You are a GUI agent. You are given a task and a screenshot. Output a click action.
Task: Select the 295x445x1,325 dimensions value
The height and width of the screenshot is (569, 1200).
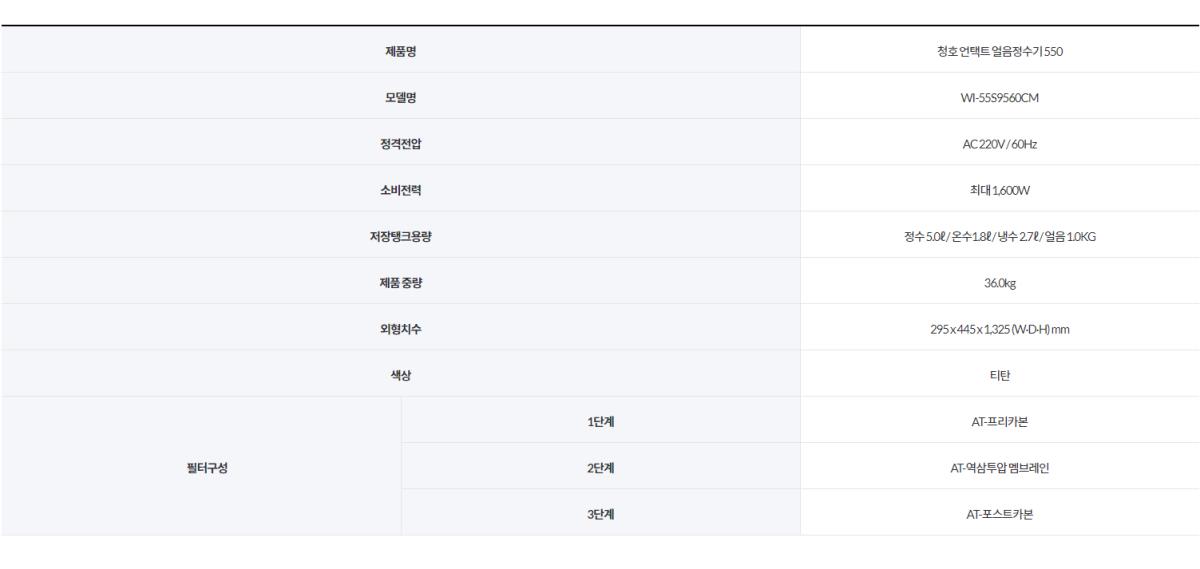coord(999,329)
